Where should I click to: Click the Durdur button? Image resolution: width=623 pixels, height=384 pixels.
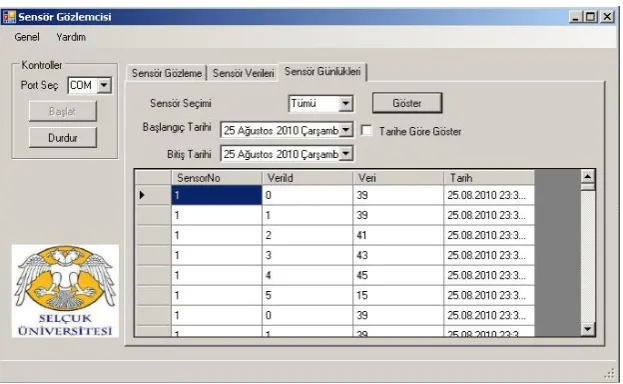pos(62,138)
